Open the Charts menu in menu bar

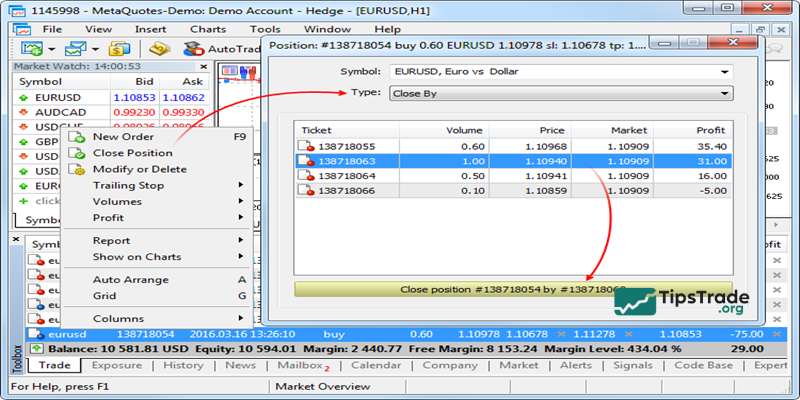tap(207, 29)
